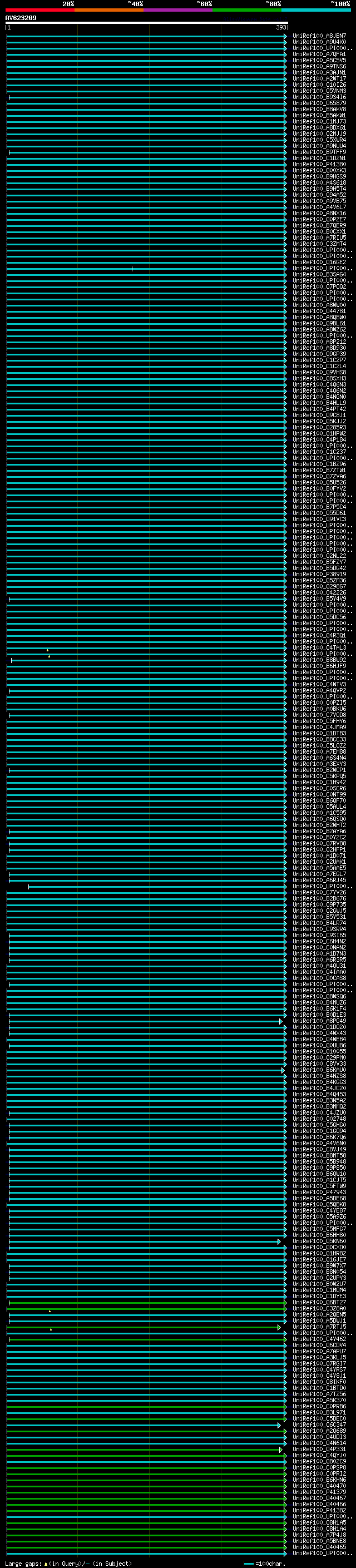
Task: Open hit UniRef100_A3AJN1
Action: click(319, 72)
